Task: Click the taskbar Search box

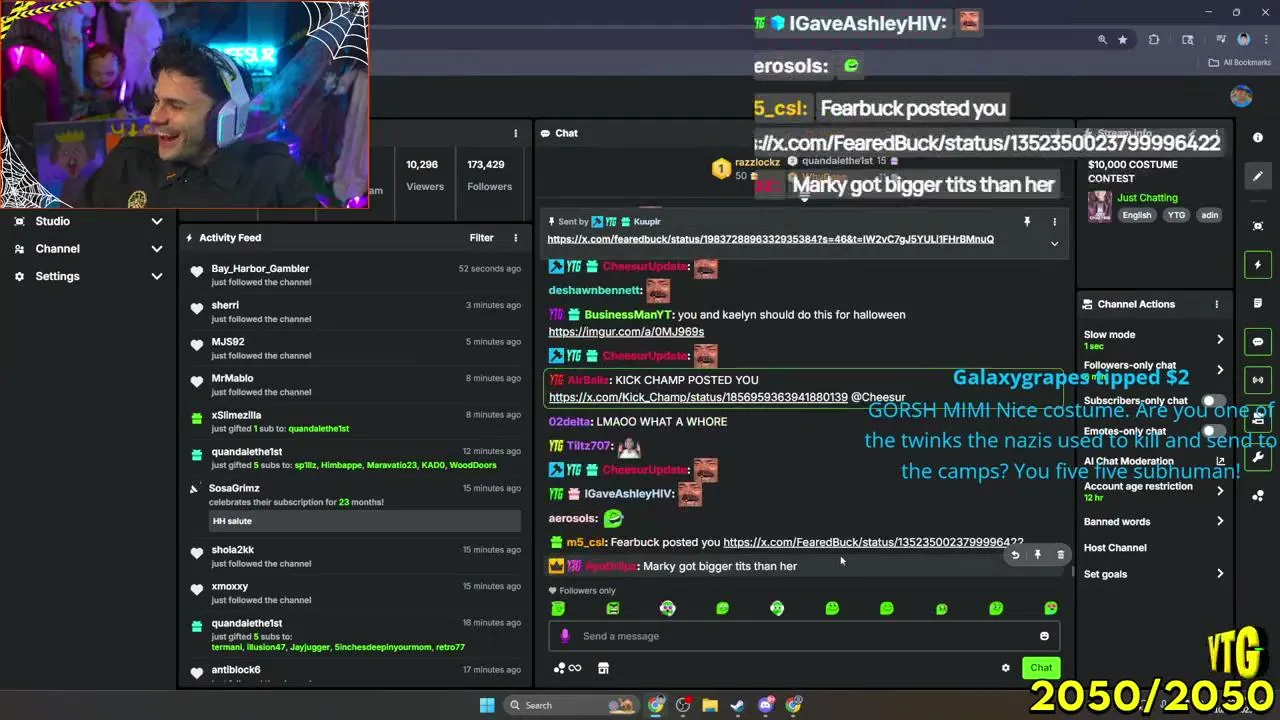Action: pos(570,705)
